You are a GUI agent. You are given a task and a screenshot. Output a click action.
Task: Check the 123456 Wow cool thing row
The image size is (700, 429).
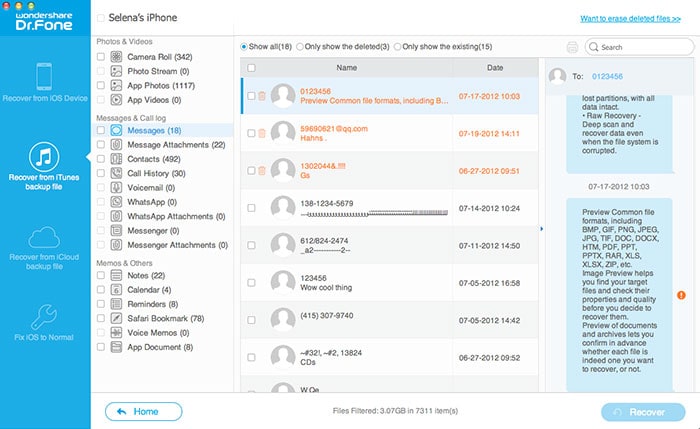point(251,283)
